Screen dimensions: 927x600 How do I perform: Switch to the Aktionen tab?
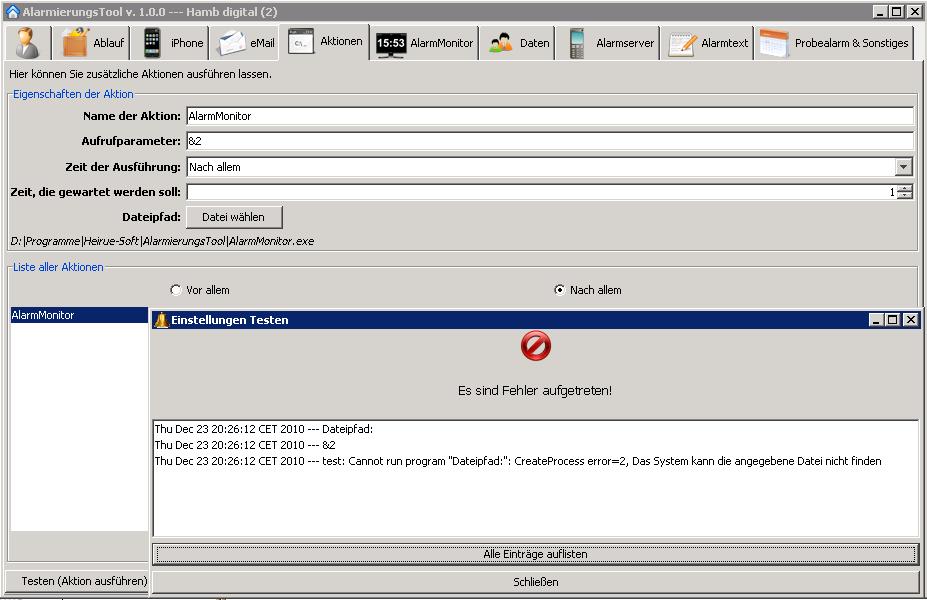326,42
